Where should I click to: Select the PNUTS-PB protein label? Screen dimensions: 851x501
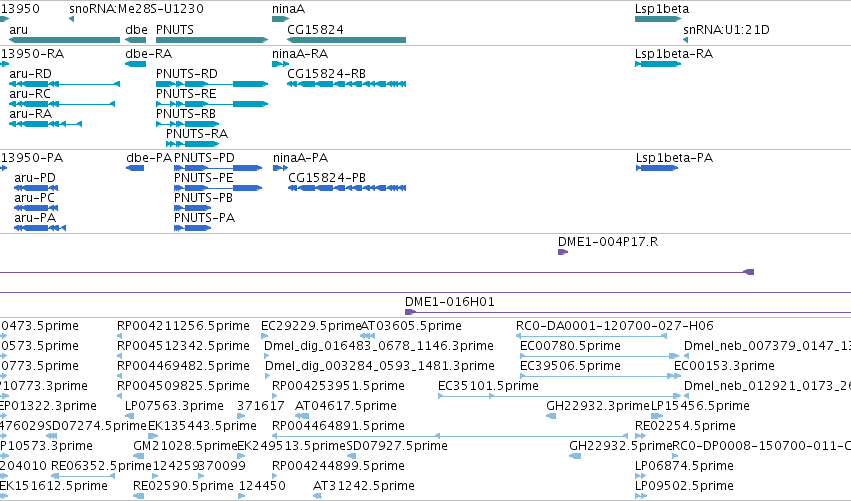(204, 198)
